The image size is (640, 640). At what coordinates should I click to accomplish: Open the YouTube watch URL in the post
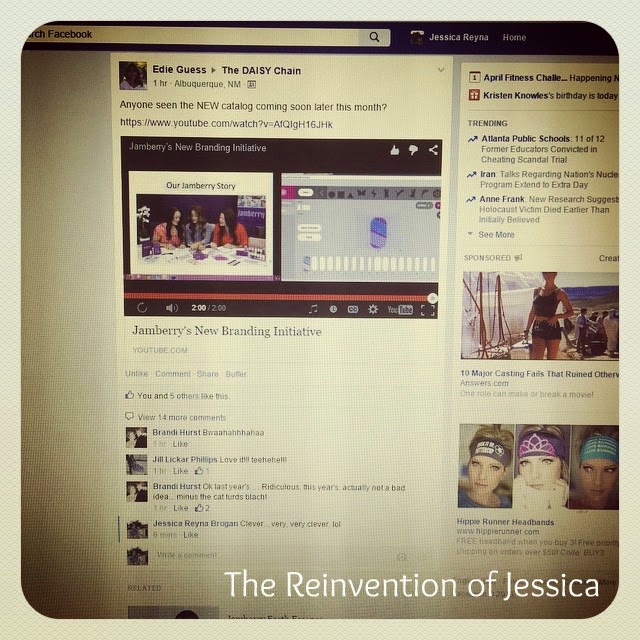click(227, 124)
